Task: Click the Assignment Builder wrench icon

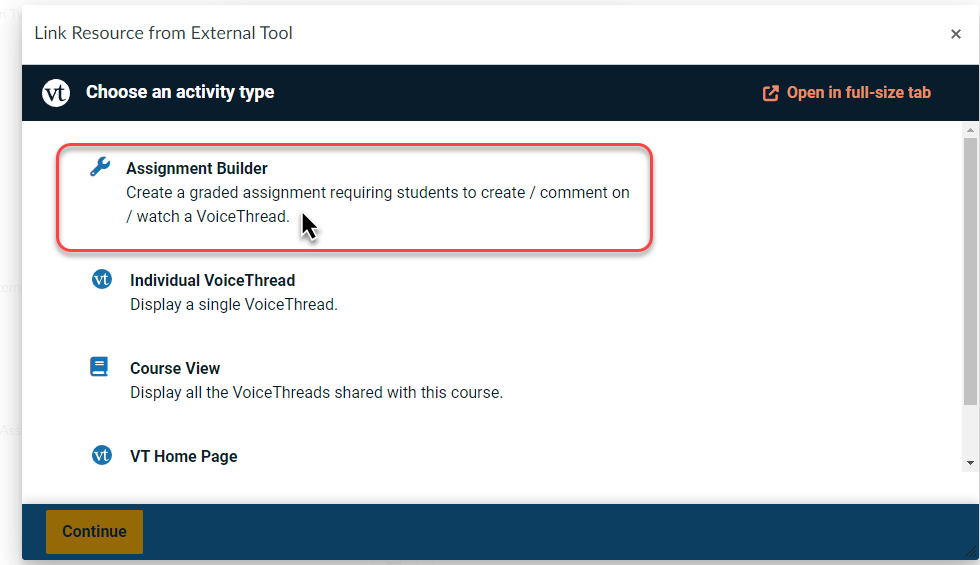Action: pyautogui.click(x=100, y=167)
